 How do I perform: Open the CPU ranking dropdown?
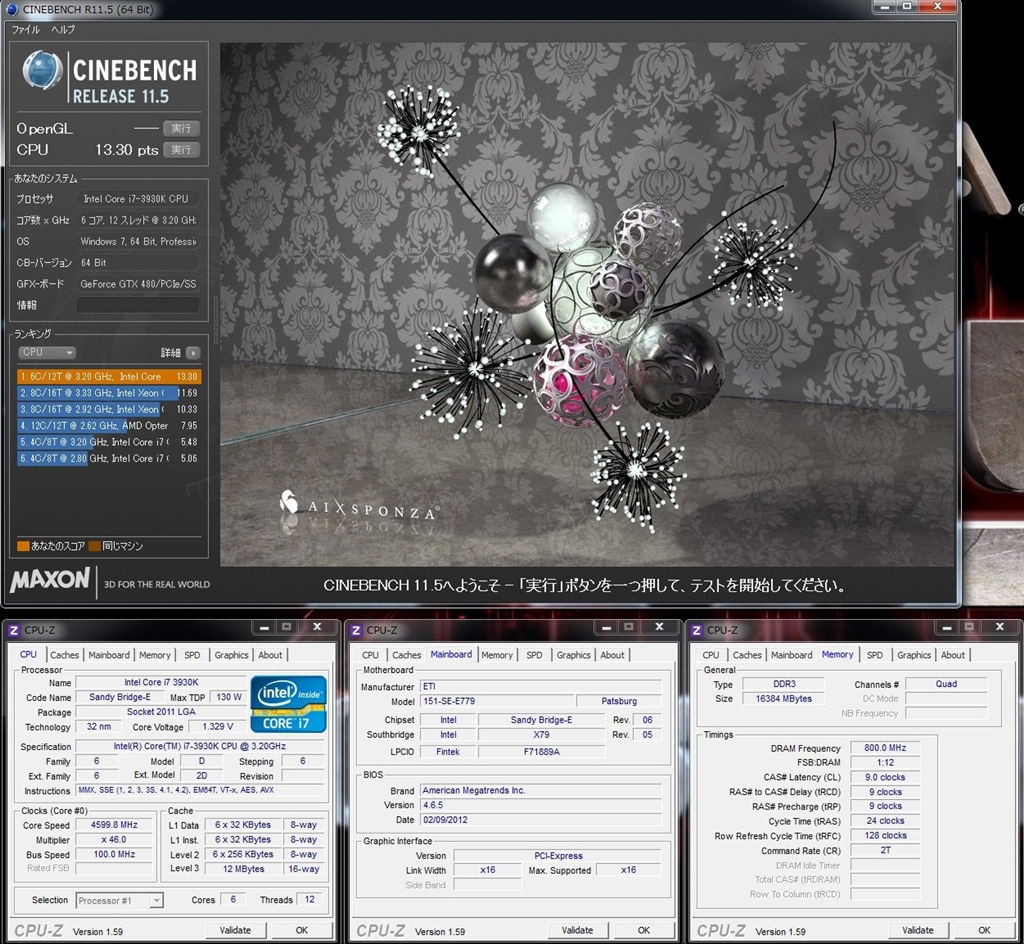coord(46,353)
